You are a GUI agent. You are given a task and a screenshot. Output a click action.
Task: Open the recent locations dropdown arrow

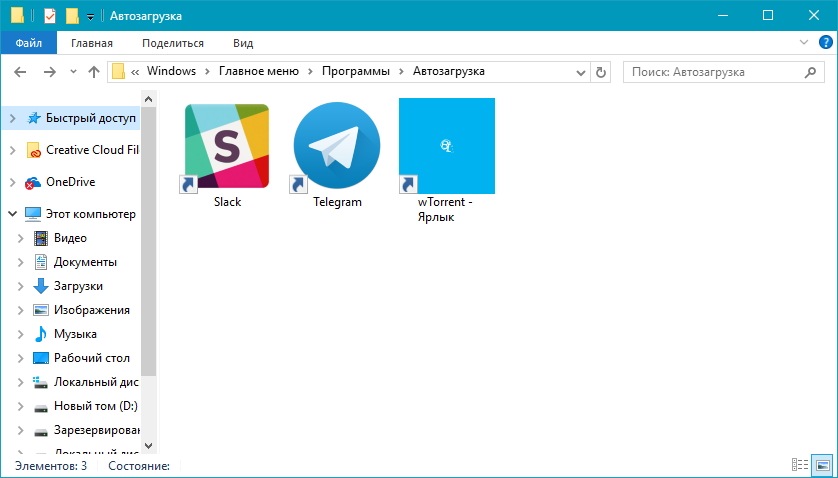(73, 72)
